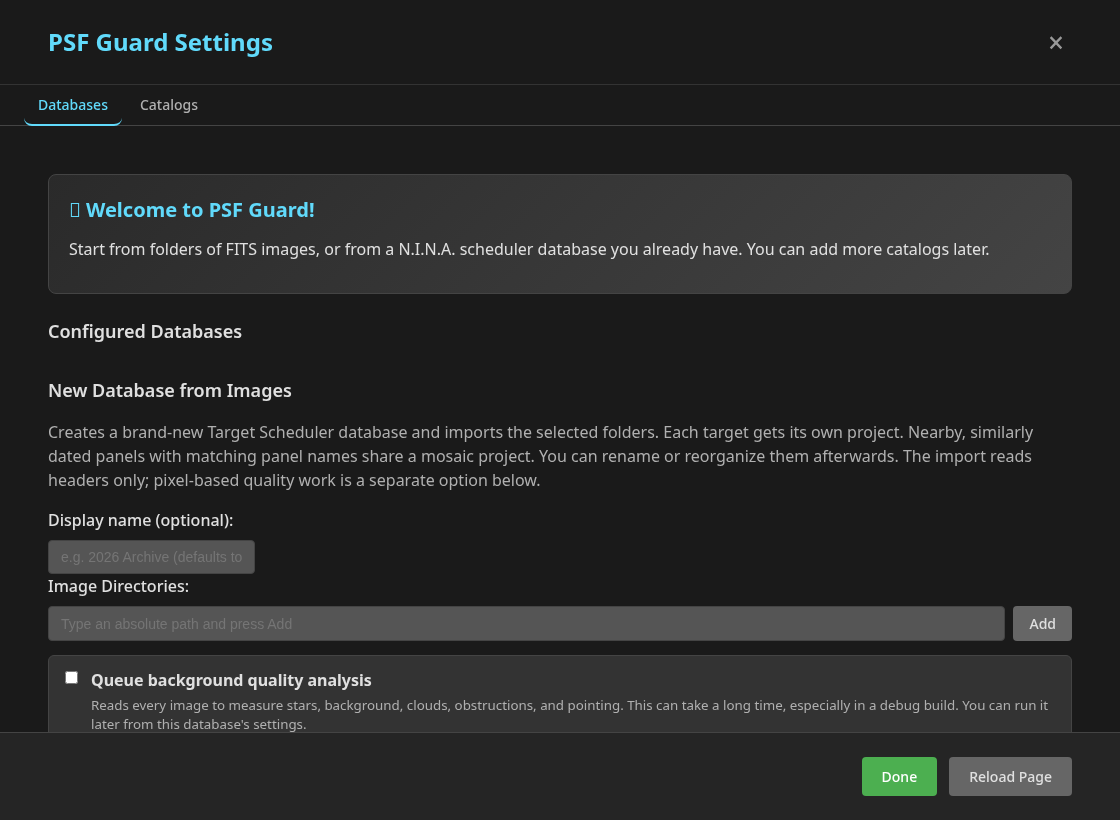Image resolution: width=1120 pixels, height=820 pixels.
Task: Switch to the Databases tab
Action: tap(73, 105)
